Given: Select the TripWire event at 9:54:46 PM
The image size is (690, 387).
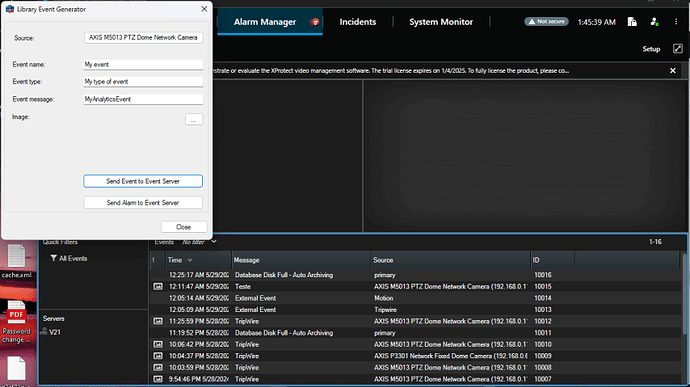Looking at the screenshot, I should (x=415, y=379).
